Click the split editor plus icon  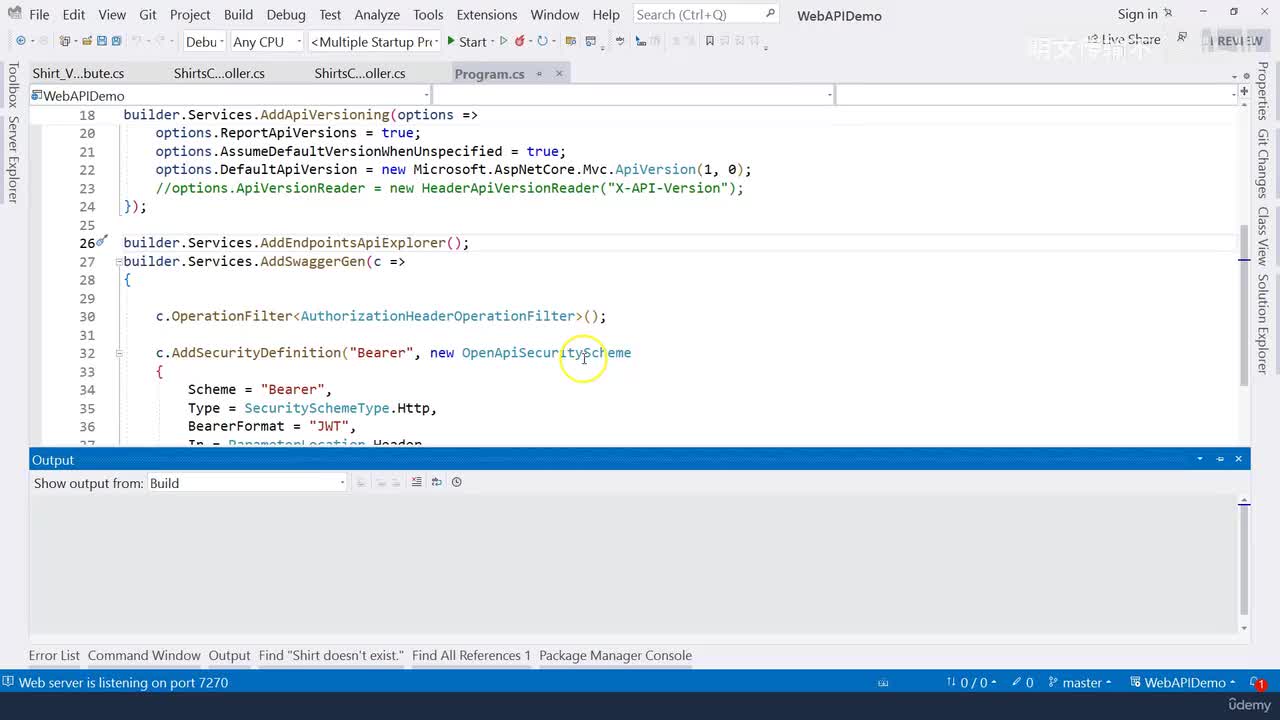click(1242, 92)
